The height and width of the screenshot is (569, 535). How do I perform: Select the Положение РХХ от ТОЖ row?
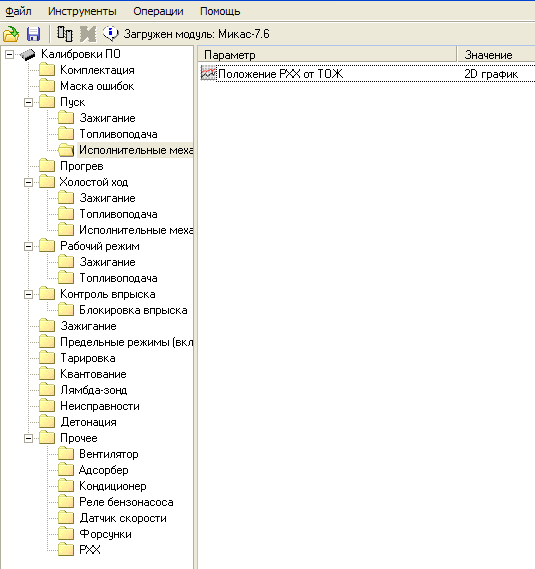[368, 74]
